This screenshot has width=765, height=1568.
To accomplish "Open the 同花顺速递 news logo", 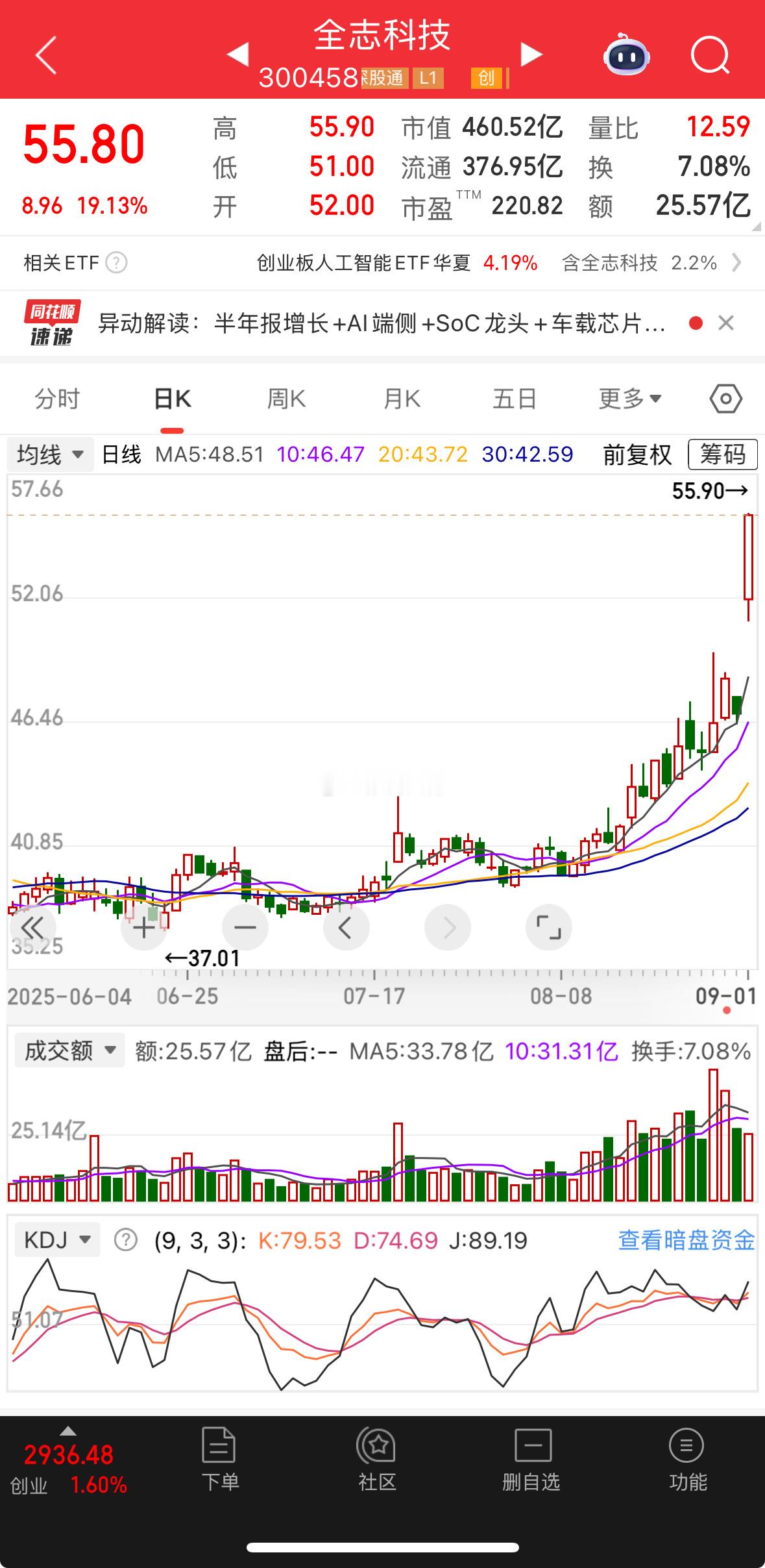I will (x=52, y=323).
